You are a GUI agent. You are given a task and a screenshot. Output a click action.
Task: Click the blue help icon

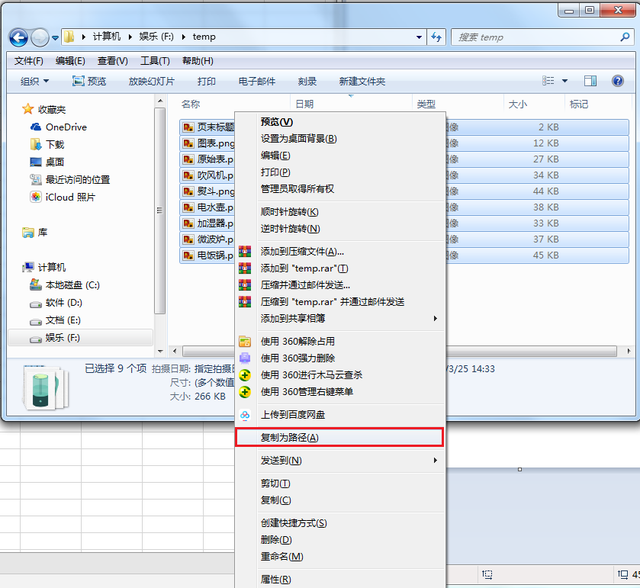click(x=618, y=81)
